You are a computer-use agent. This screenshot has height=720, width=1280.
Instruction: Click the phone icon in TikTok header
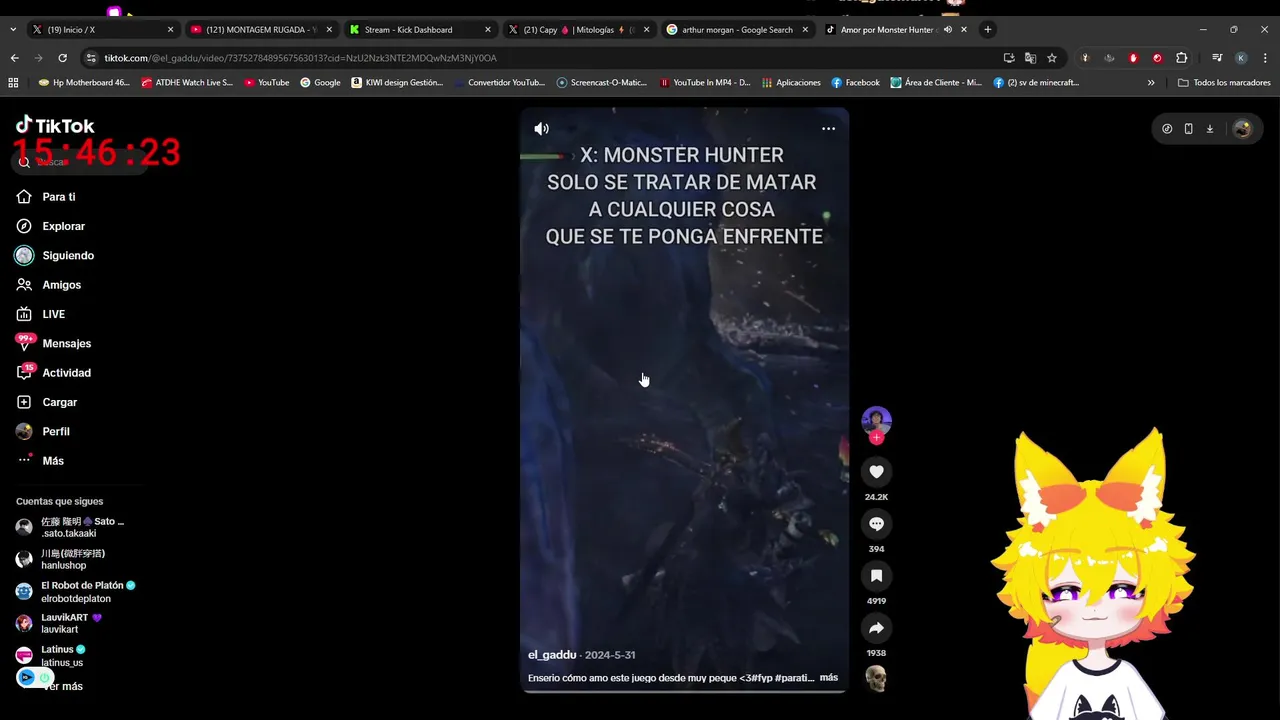(1188, 129)
